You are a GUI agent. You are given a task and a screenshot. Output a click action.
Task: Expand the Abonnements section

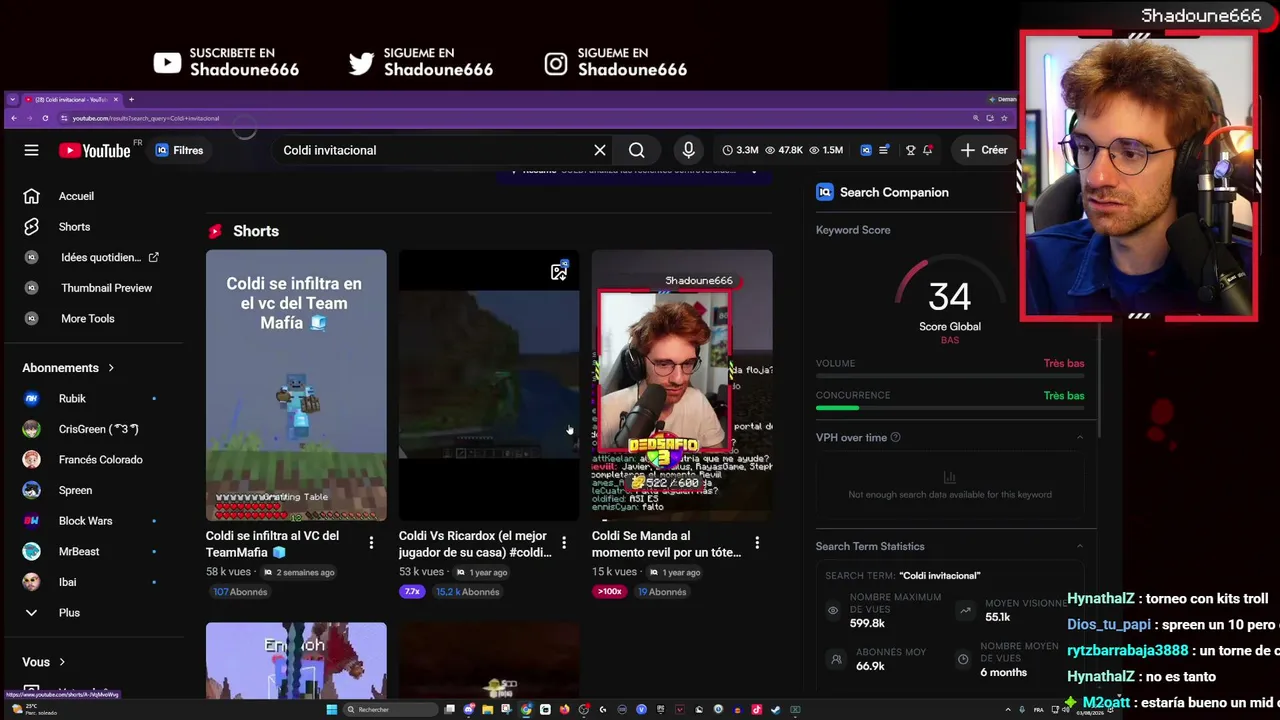click(x=68, y=368)
